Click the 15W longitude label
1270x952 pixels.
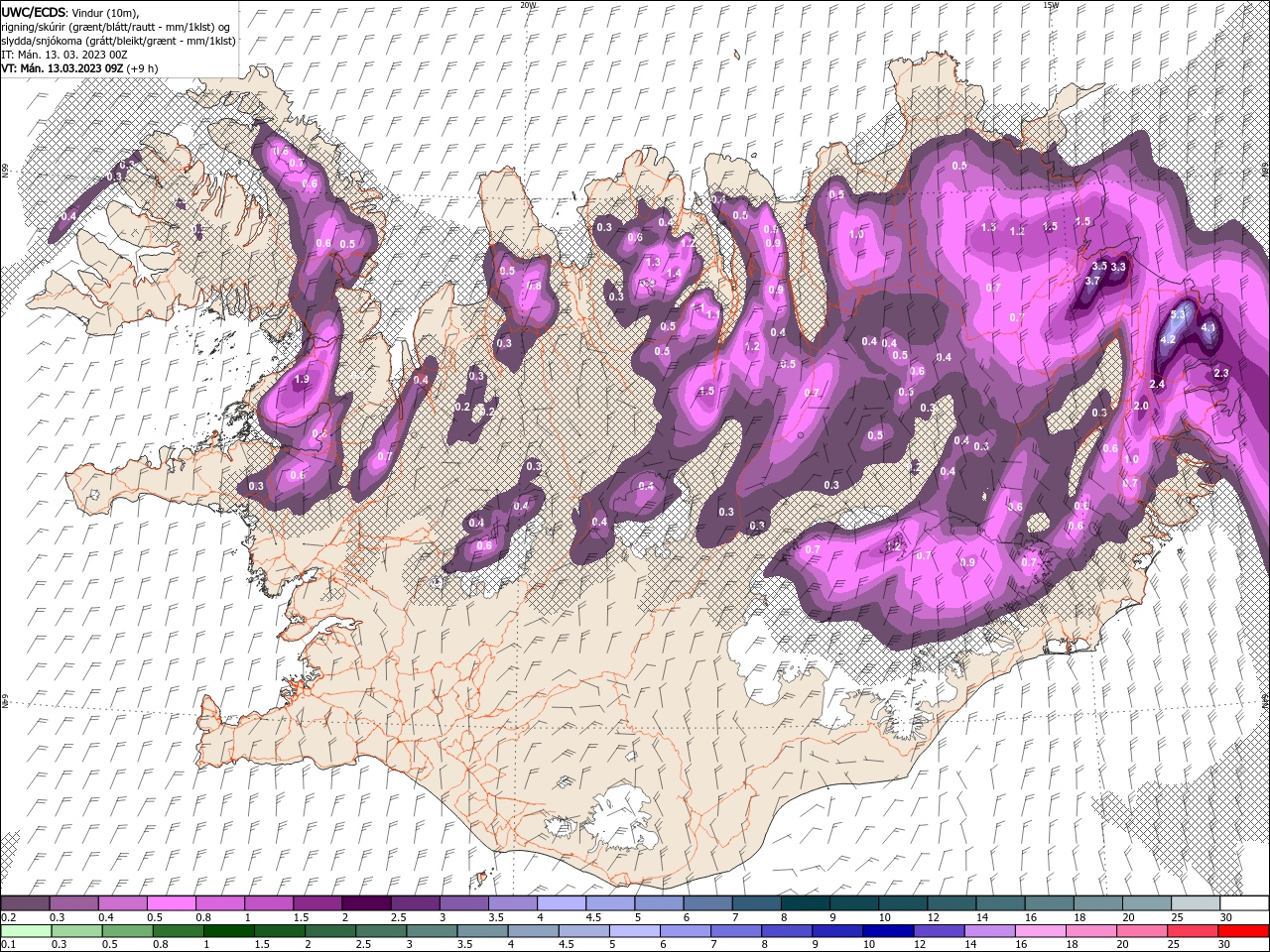(x=1052, y=4)
